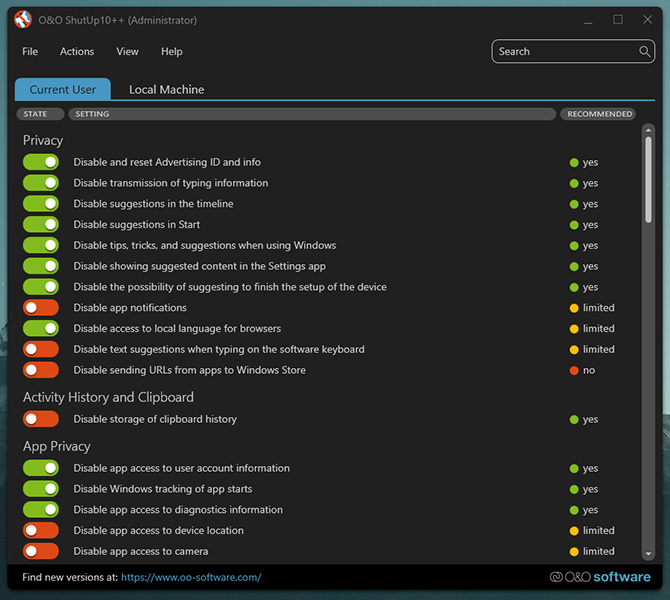The height and width of the screenshot is (600, 670).
Task: Toggle Windows tracking of app starts switch
Action: point(41,489)
